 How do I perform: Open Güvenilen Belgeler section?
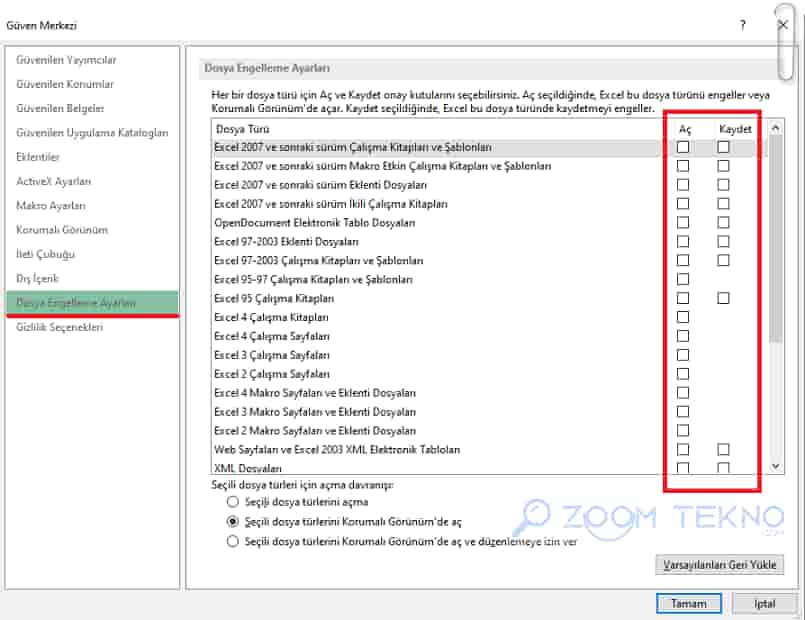click(60, 108)
